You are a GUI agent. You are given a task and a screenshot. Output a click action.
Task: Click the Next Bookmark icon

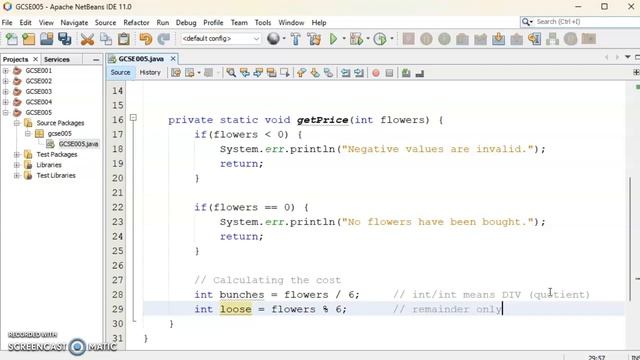tap(315, 73)
